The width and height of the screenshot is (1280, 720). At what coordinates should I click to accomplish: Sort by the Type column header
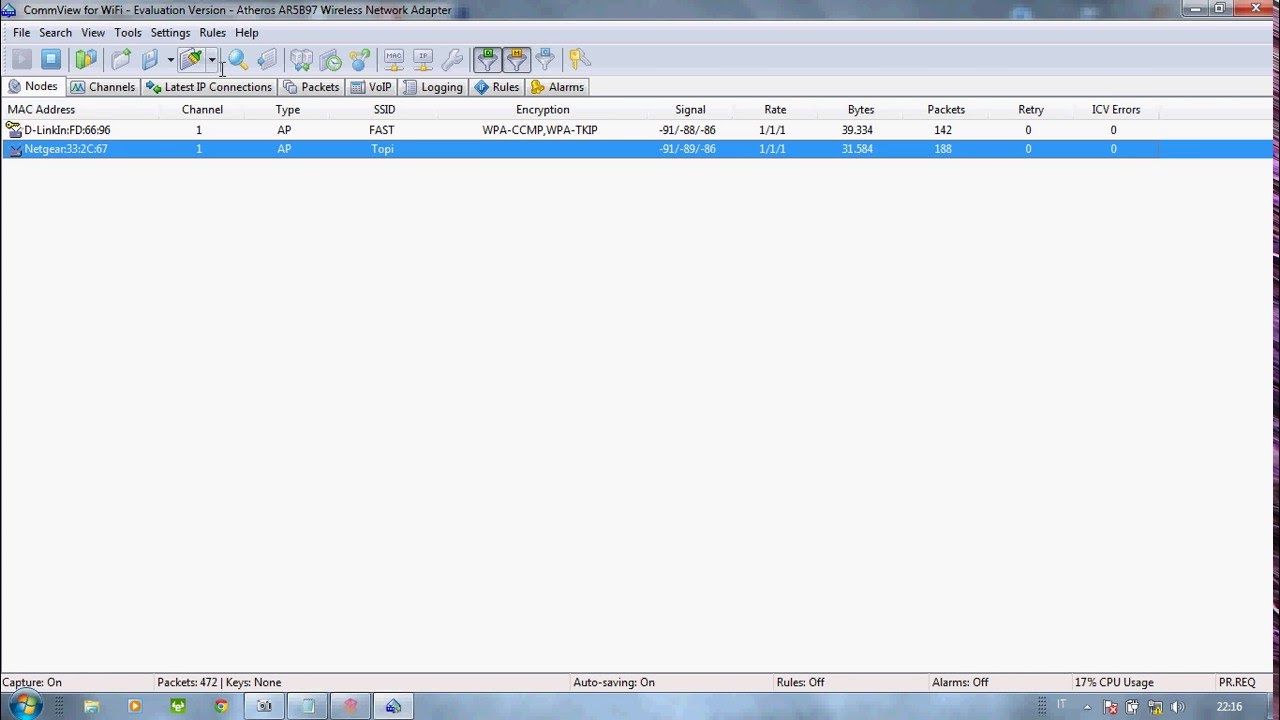288,110
